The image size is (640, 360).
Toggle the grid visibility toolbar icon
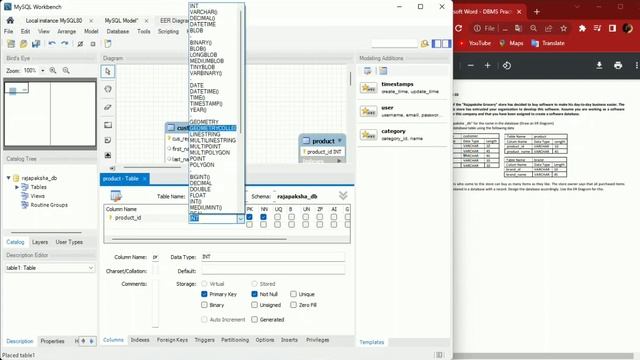tap(80, 44)
